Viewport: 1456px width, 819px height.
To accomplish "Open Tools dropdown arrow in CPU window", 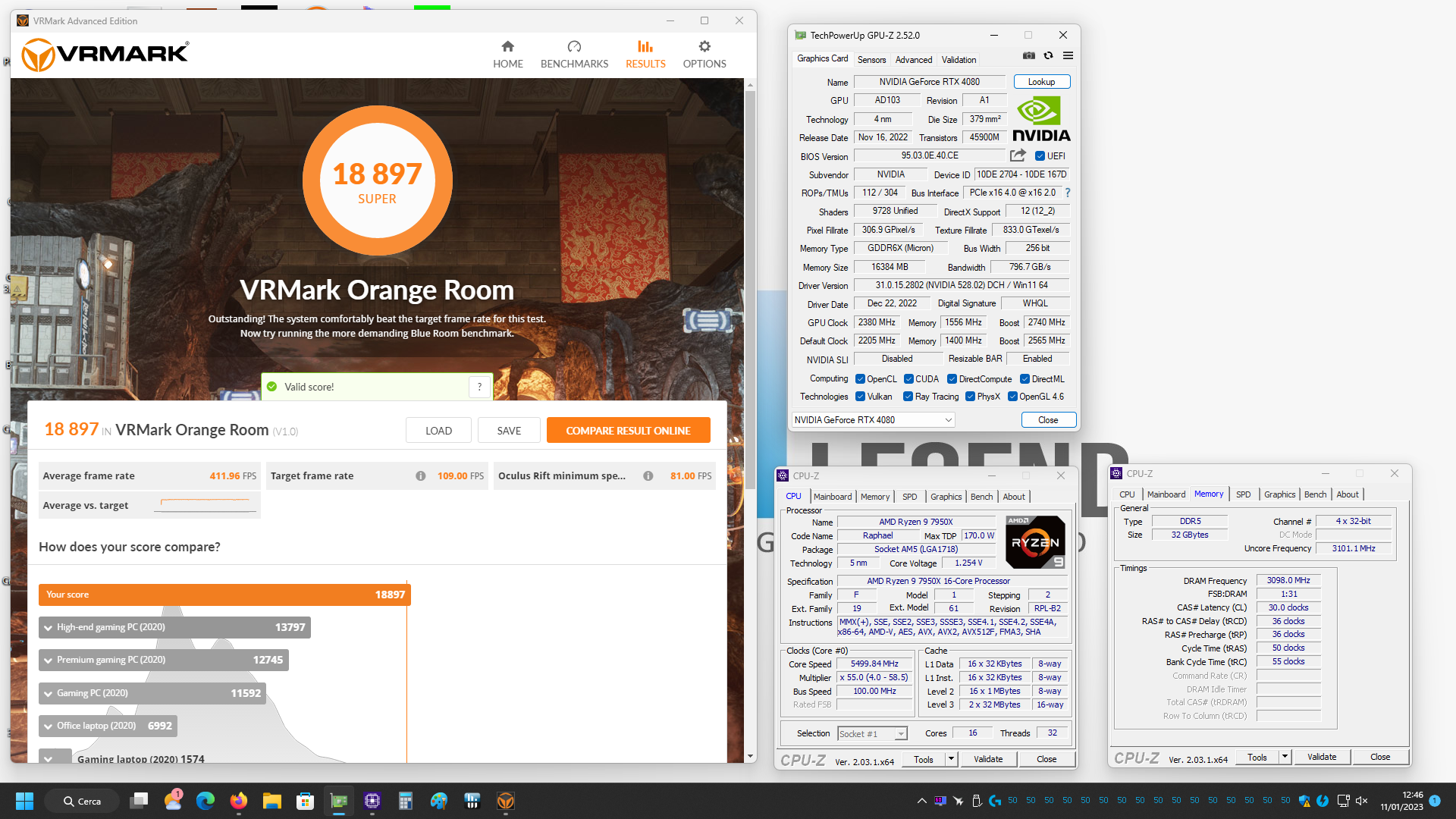I will tap(951, 759).
